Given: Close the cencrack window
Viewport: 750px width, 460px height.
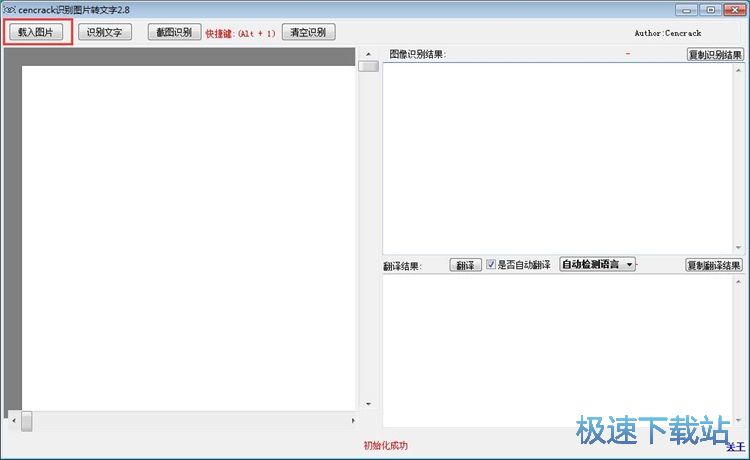Looking at the screenshot, I should pos(735,10).
